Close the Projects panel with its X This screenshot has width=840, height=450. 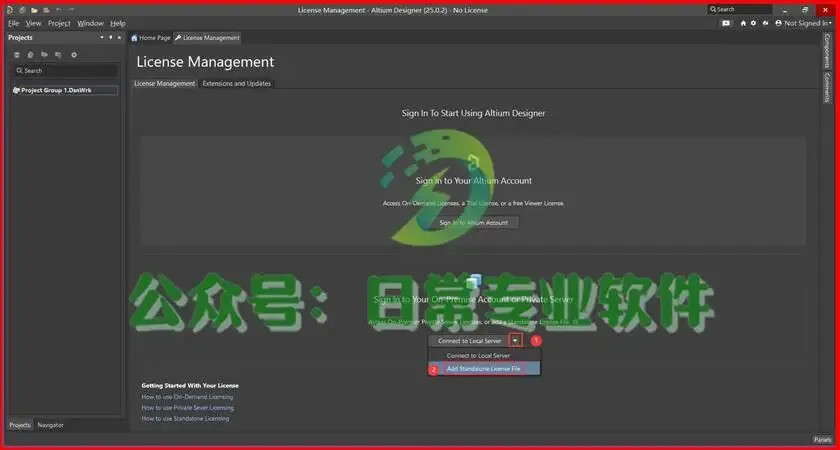[119, 38]
